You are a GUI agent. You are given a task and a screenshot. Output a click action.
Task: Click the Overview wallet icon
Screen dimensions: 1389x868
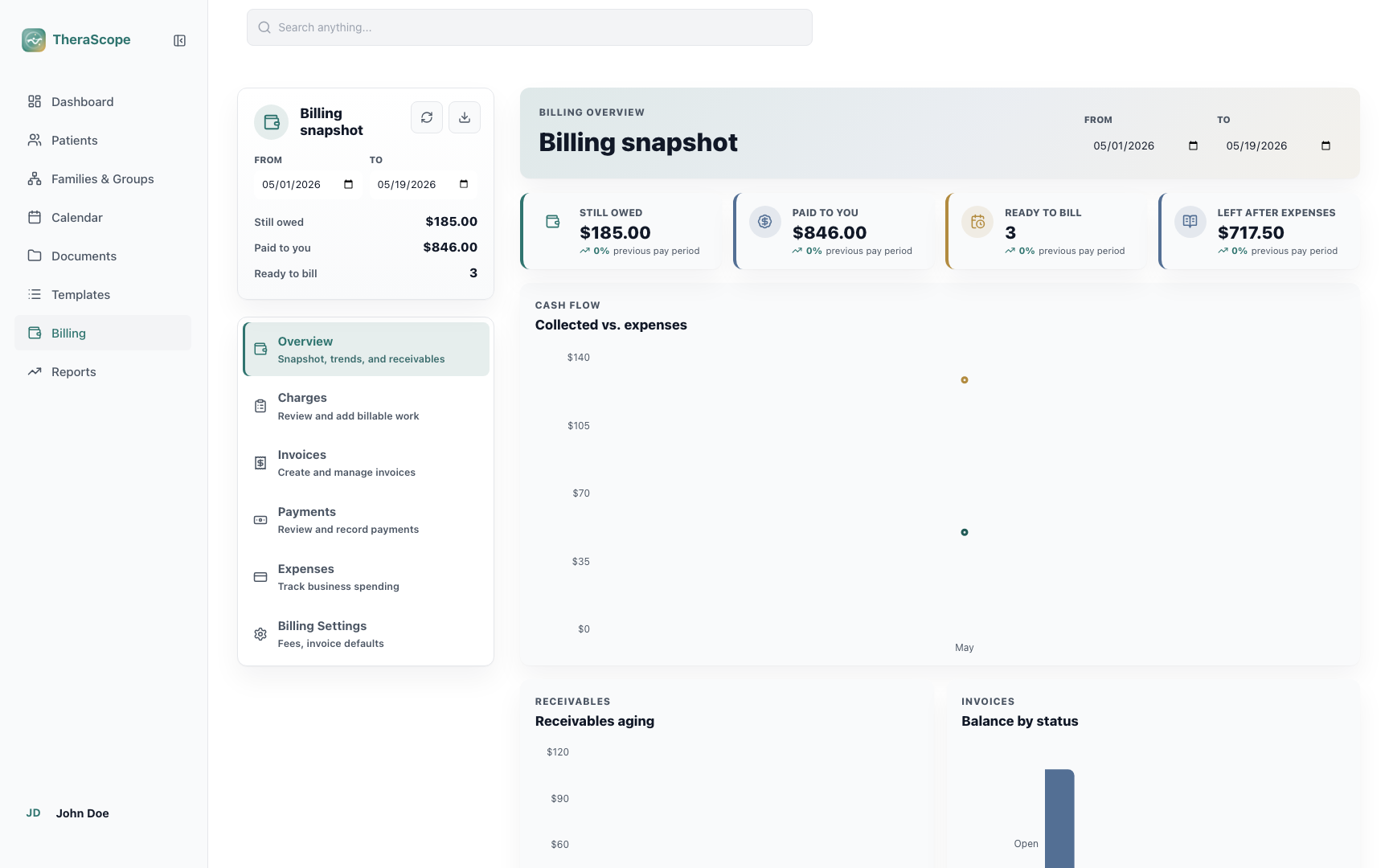click(x=260, y=349)
